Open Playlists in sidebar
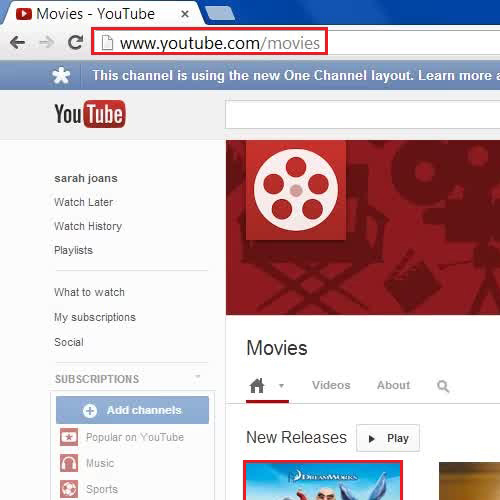The image size is (500, 500). (73, 250)
